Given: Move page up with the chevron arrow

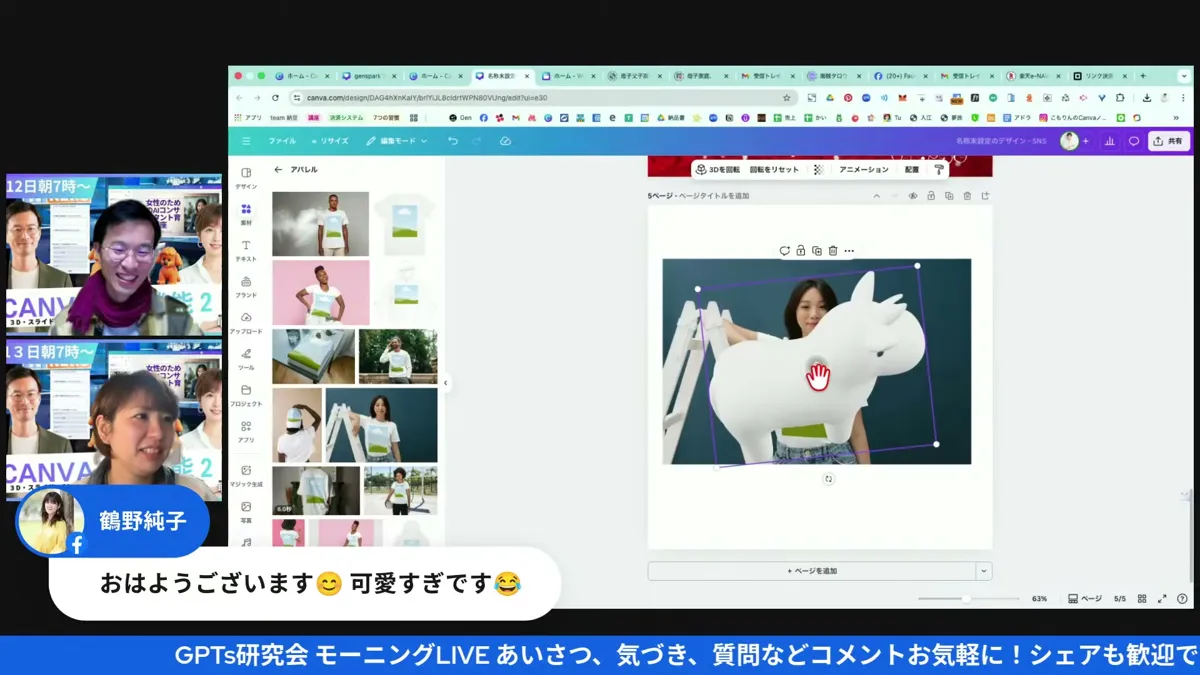Looking at the screenshot, I should pos(877,196).
